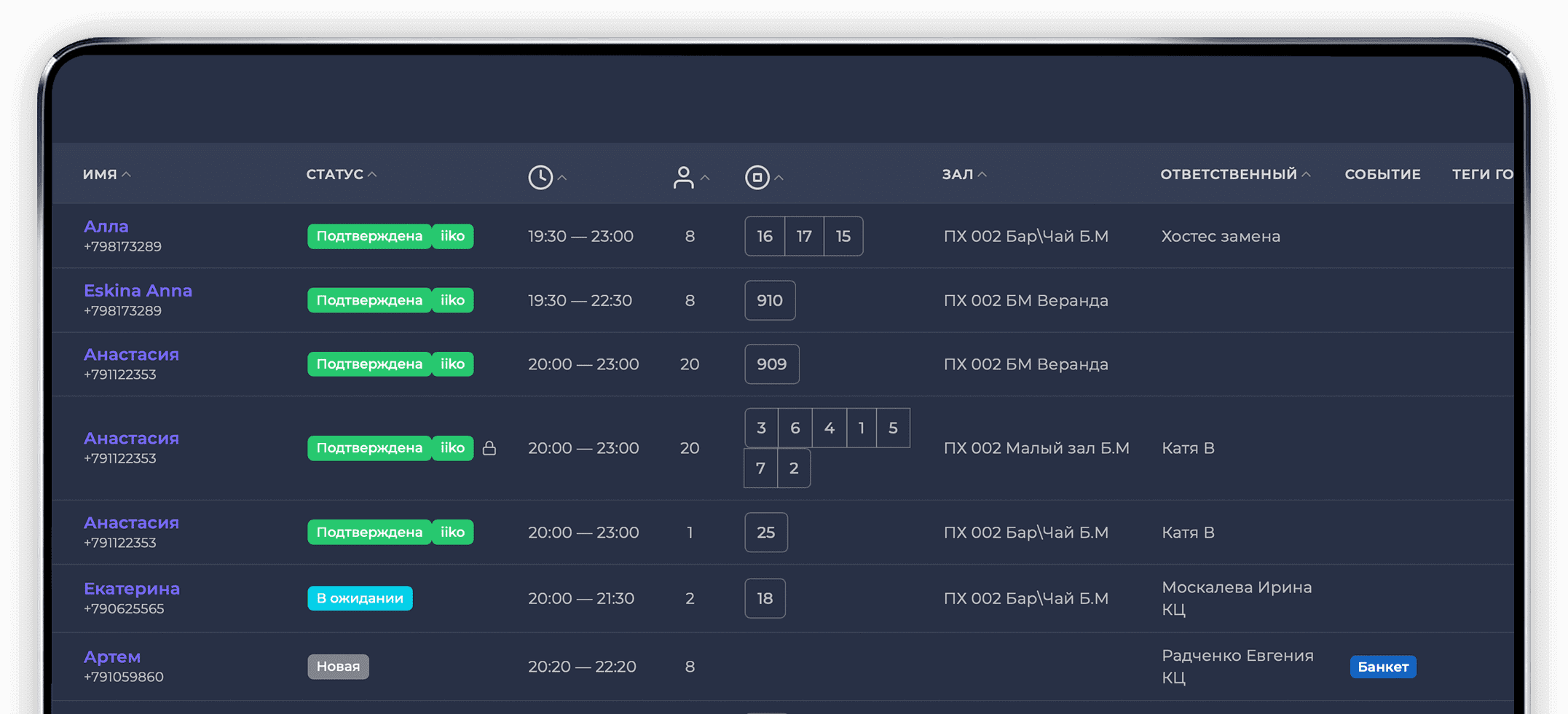Click the В ожидании status badge
1568x714 pixels.
360,598
